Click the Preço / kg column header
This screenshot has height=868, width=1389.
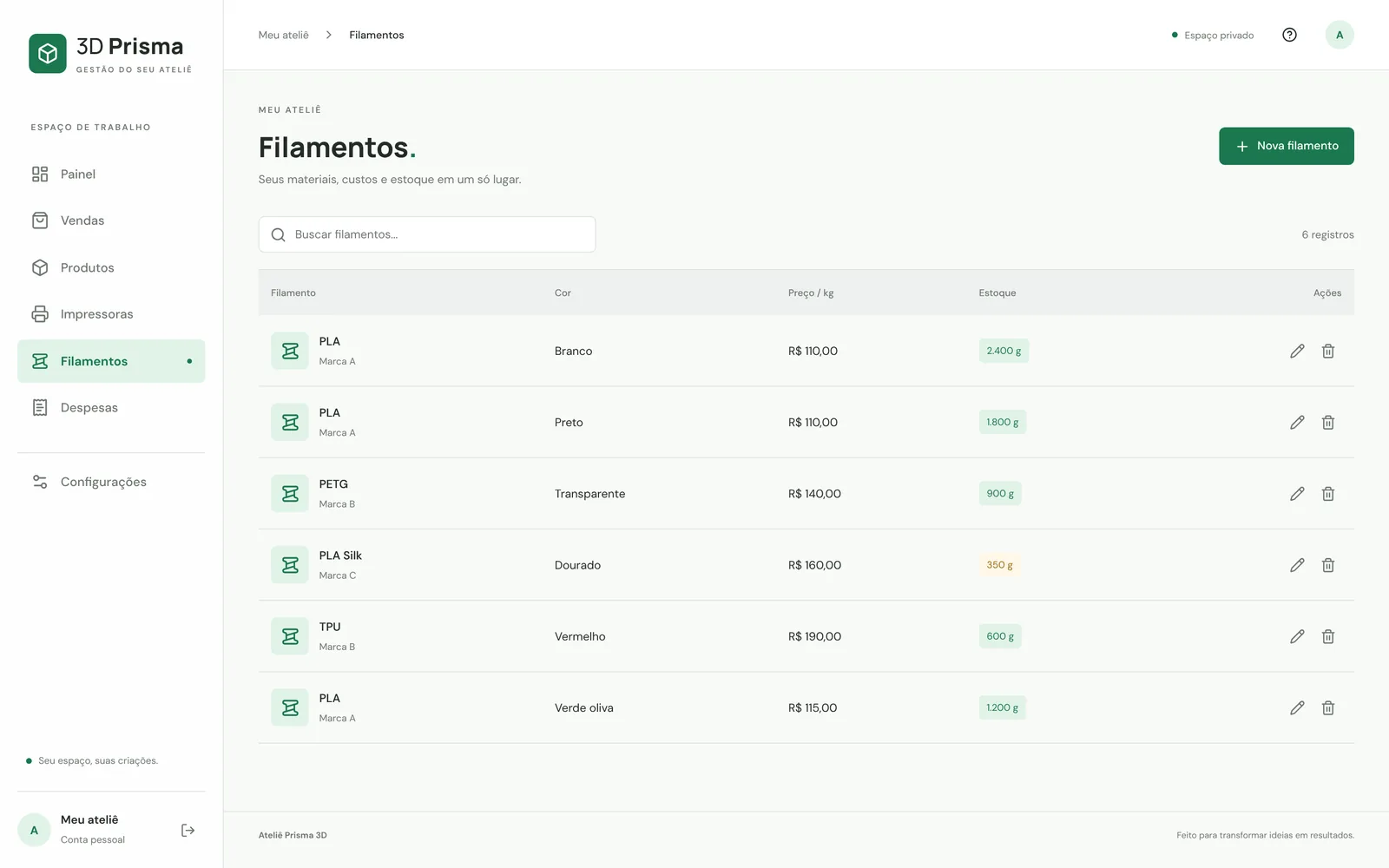[811, 293]
